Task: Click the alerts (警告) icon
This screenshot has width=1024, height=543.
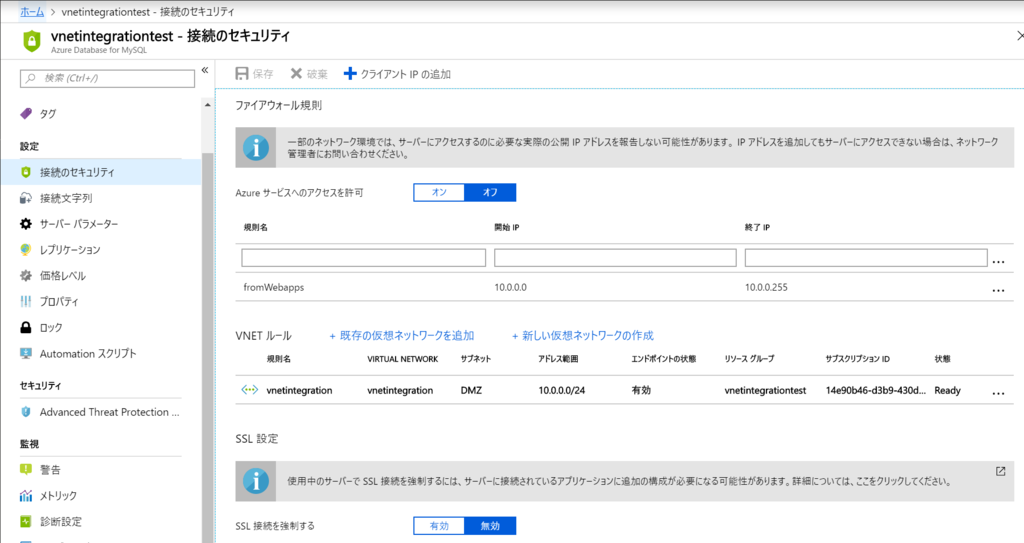Action: coord(26,470)
